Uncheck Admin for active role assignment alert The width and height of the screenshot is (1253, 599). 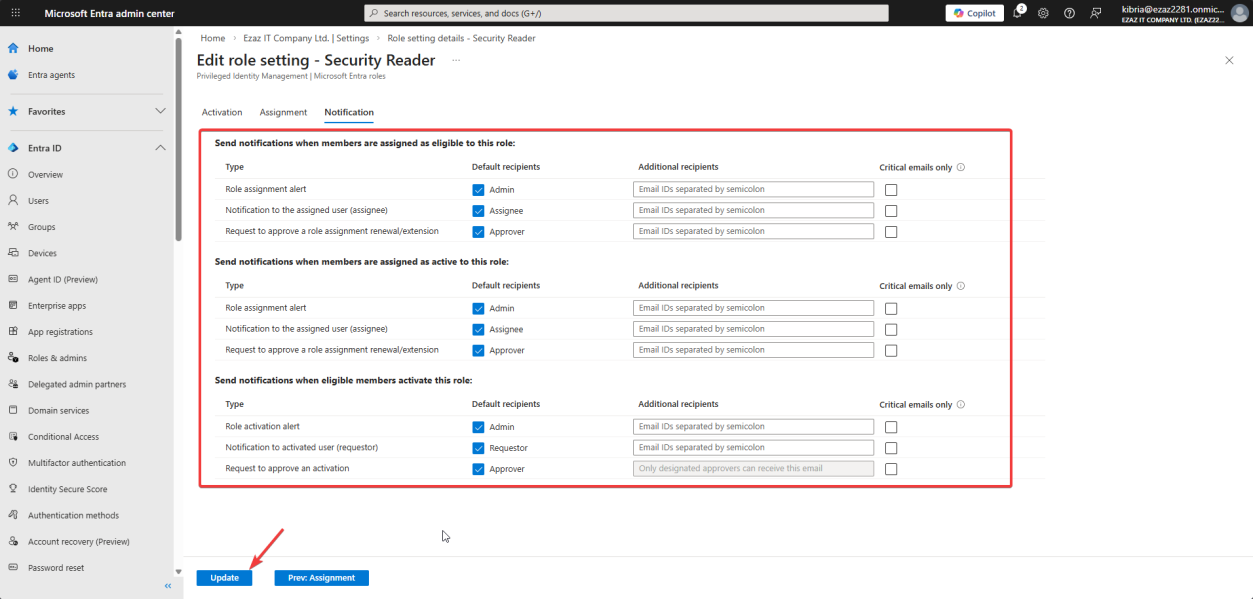point(478,308)
